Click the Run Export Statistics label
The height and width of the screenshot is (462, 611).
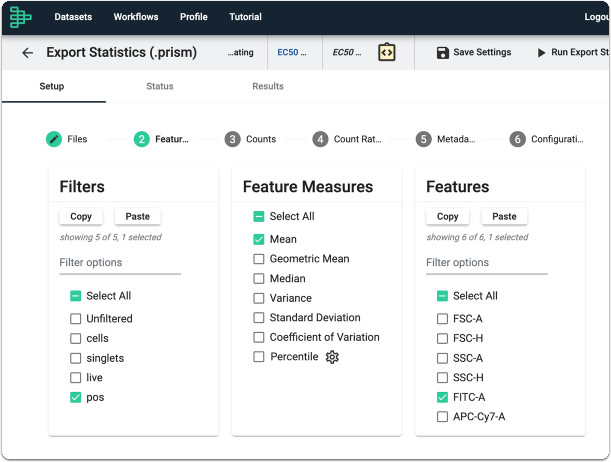pyautogui.click(x=580, y=52)
